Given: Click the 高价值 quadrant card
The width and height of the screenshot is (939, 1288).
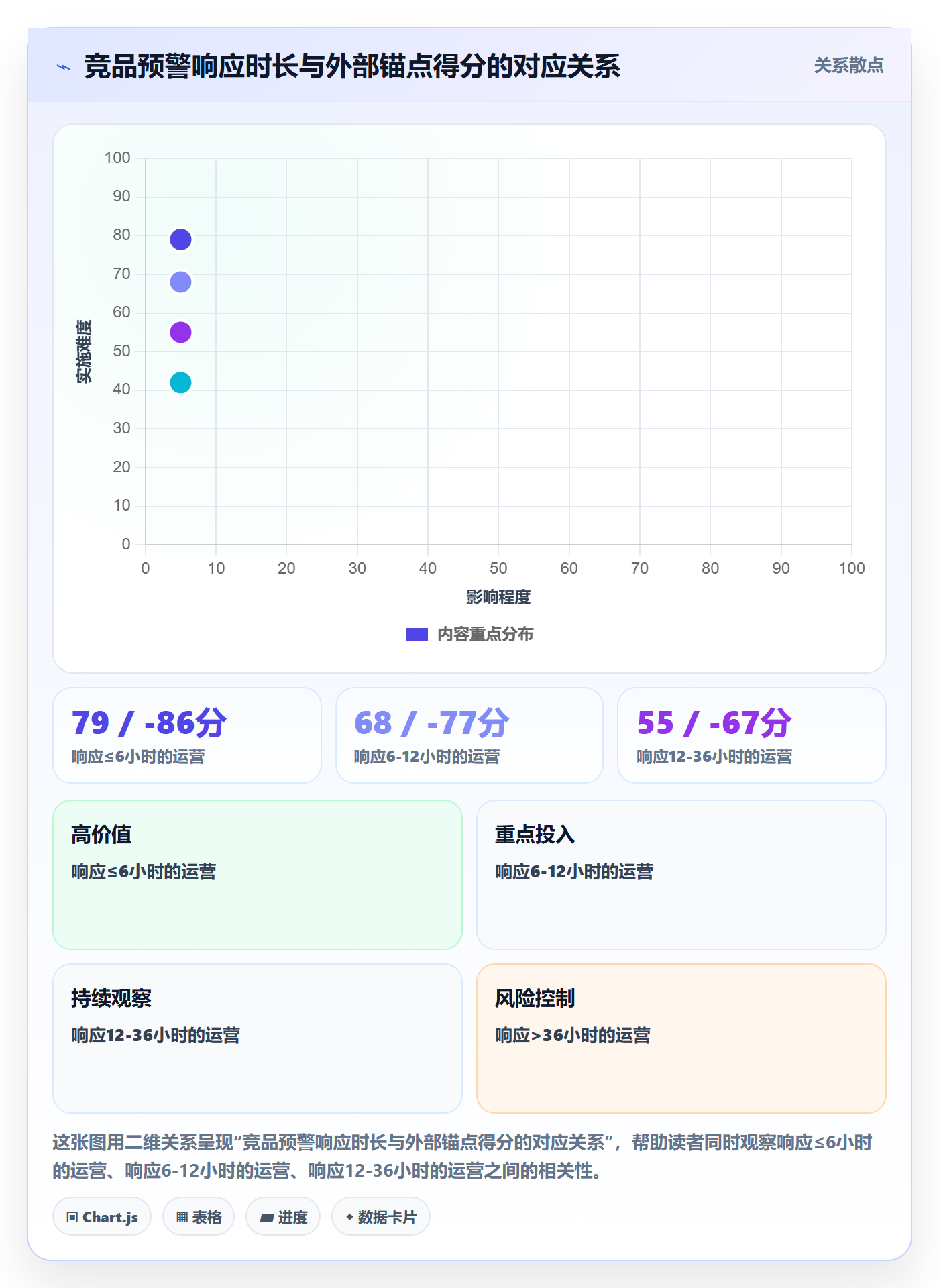Looking at the screenshot, I should coord(258,875).
